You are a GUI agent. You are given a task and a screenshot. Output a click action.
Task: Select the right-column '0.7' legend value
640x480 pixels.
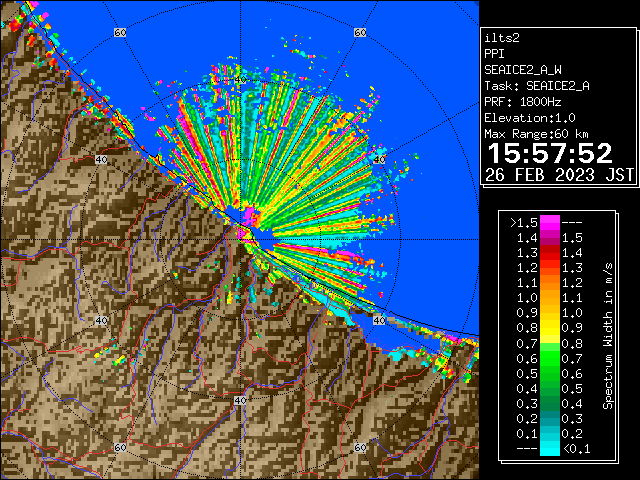[x=572, y=358]
